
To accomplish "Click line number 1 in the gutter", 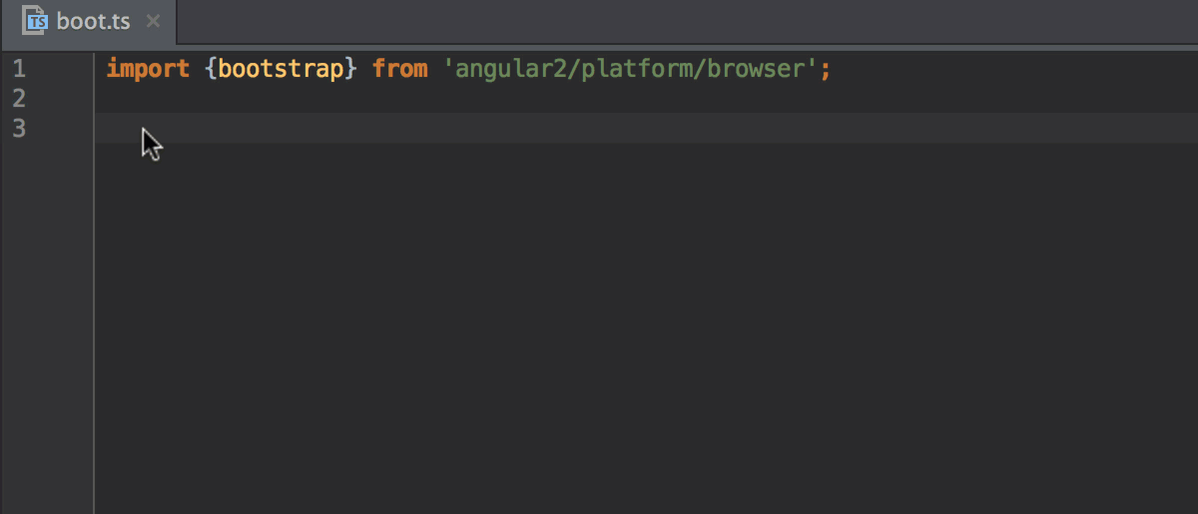I will [20, 70].
